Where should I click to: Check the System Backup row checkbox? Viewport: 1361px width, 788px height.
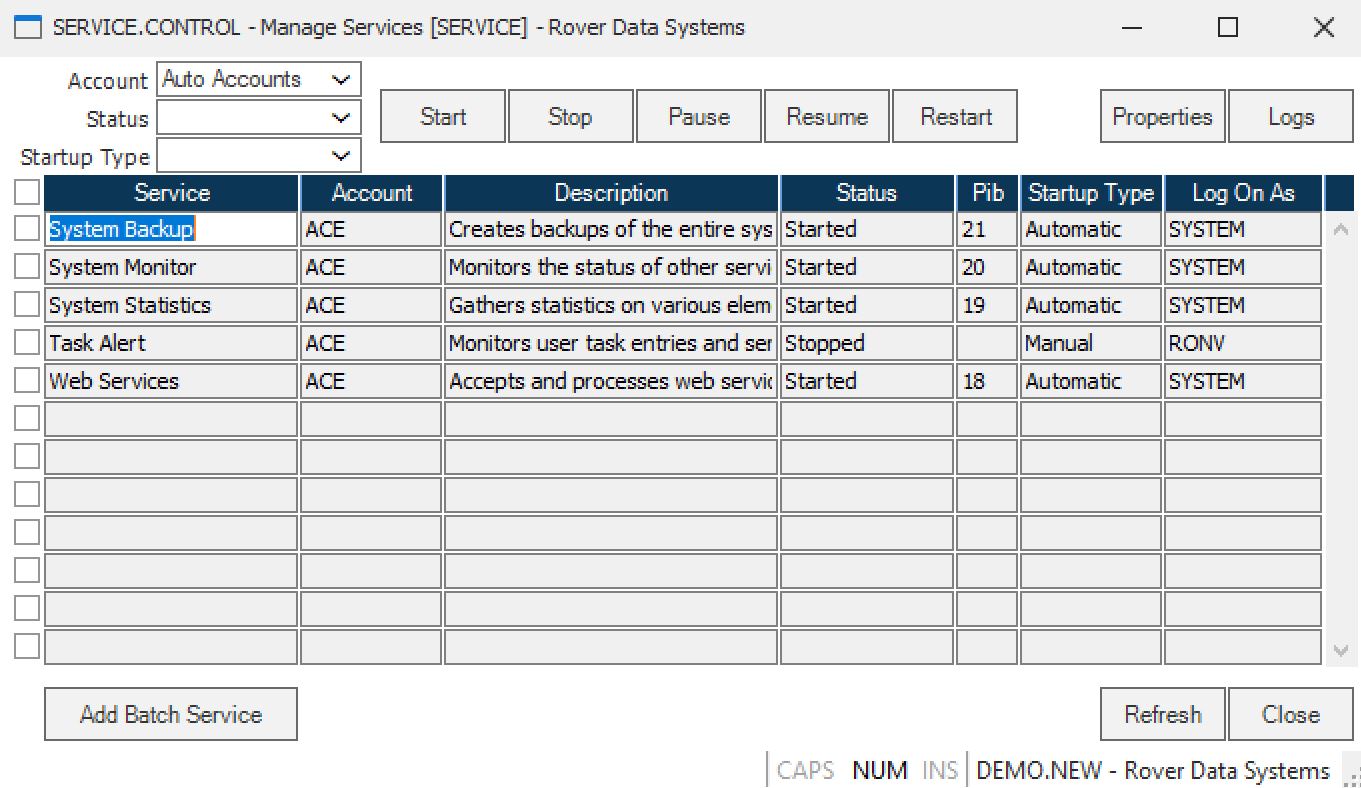[x=25, y=229]
